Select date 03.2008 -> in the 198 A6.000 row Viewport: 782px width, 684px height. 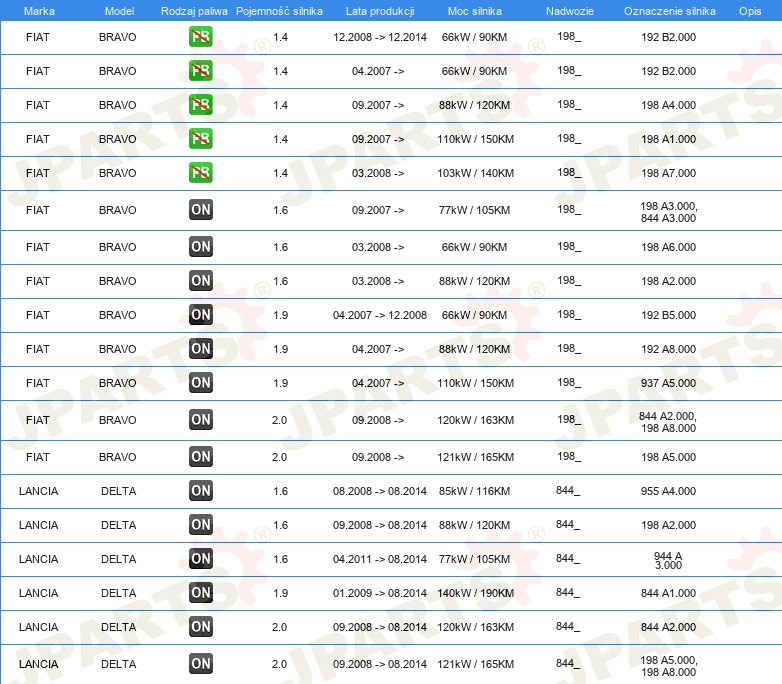click(378, 247)
